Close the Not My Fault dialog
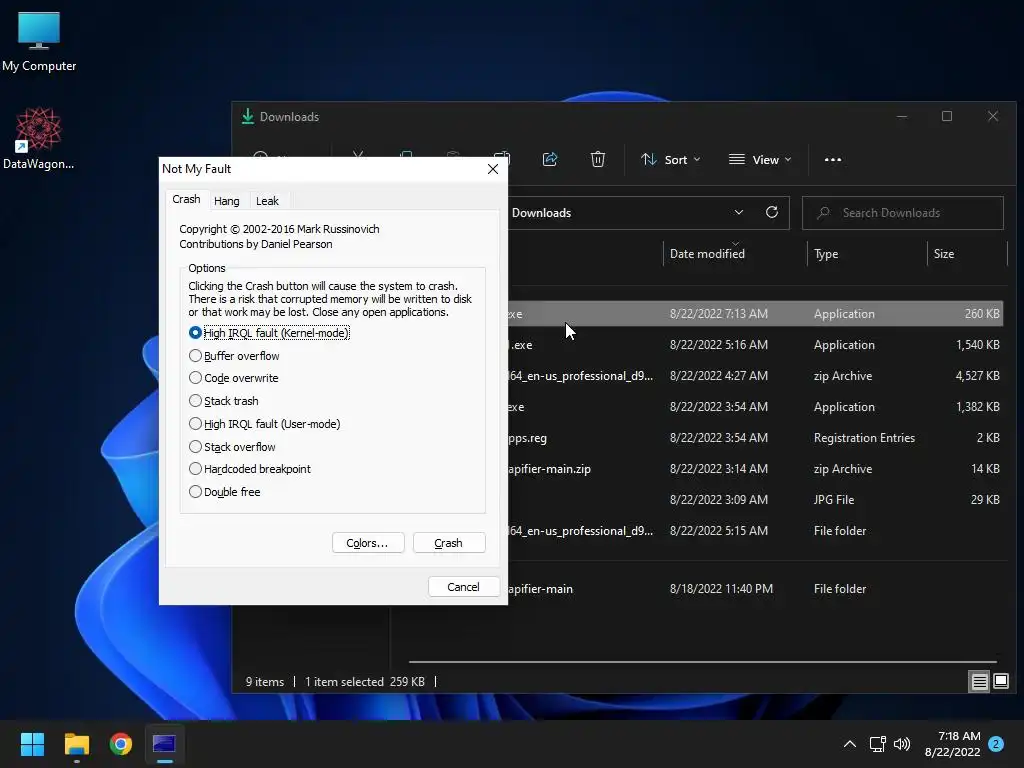This screenshot has height=768, width=1024. [x=493, y=169]
